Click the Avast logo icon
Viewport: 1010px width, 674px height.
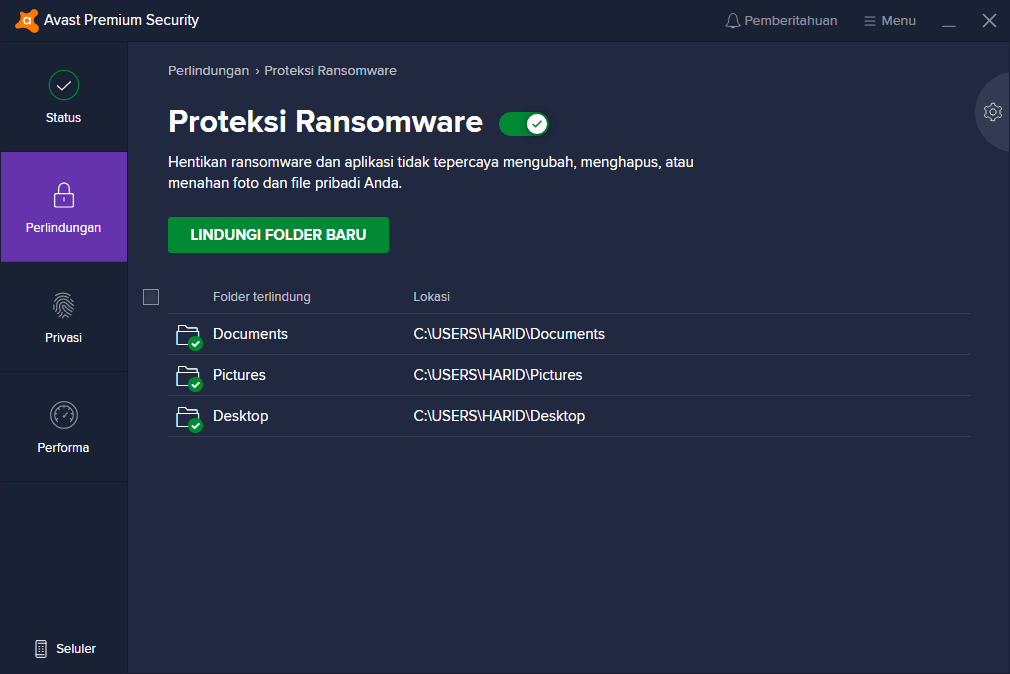coord(27,20)
